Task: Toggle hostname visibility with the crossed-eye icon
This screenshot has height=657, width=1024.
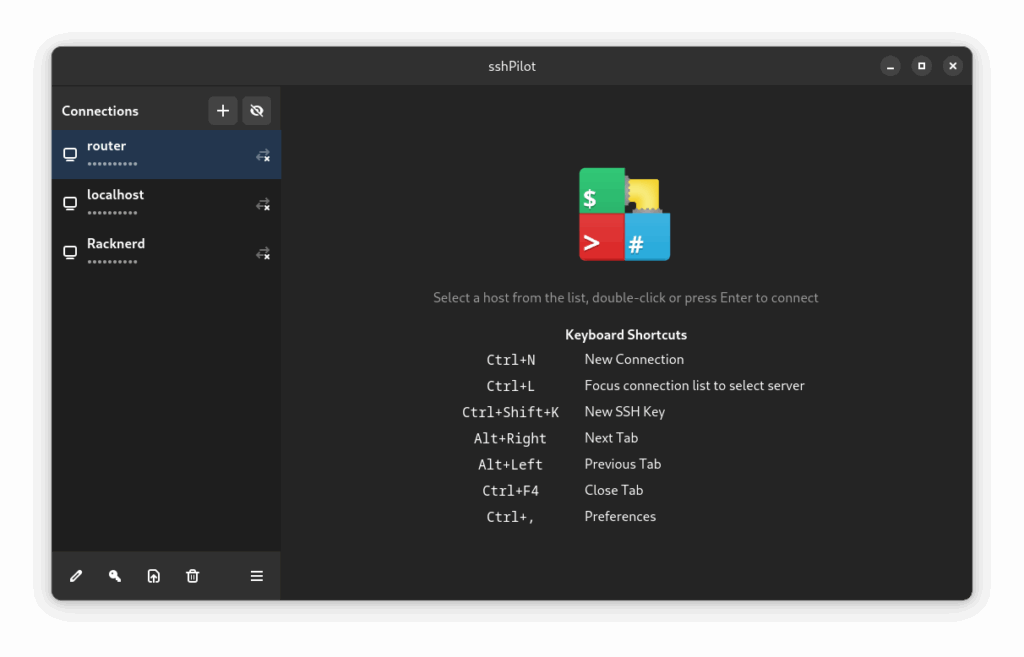Action: [x=257, y=111]
